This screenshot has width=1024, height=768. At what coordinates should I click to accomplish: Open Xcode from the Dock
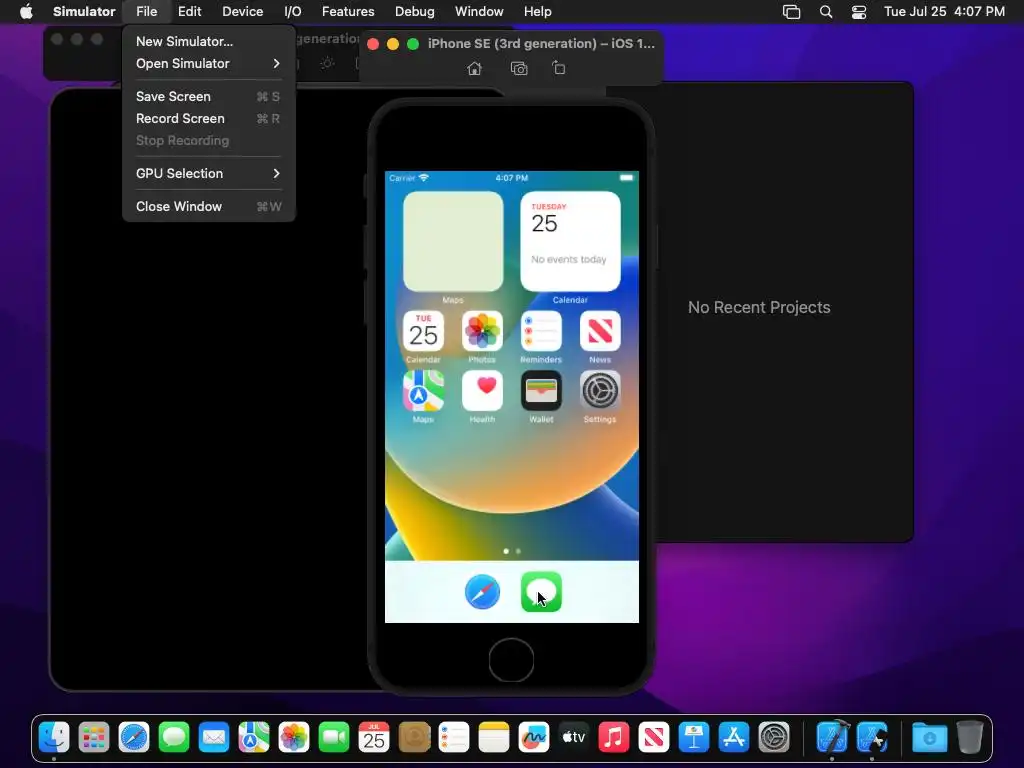833,738
